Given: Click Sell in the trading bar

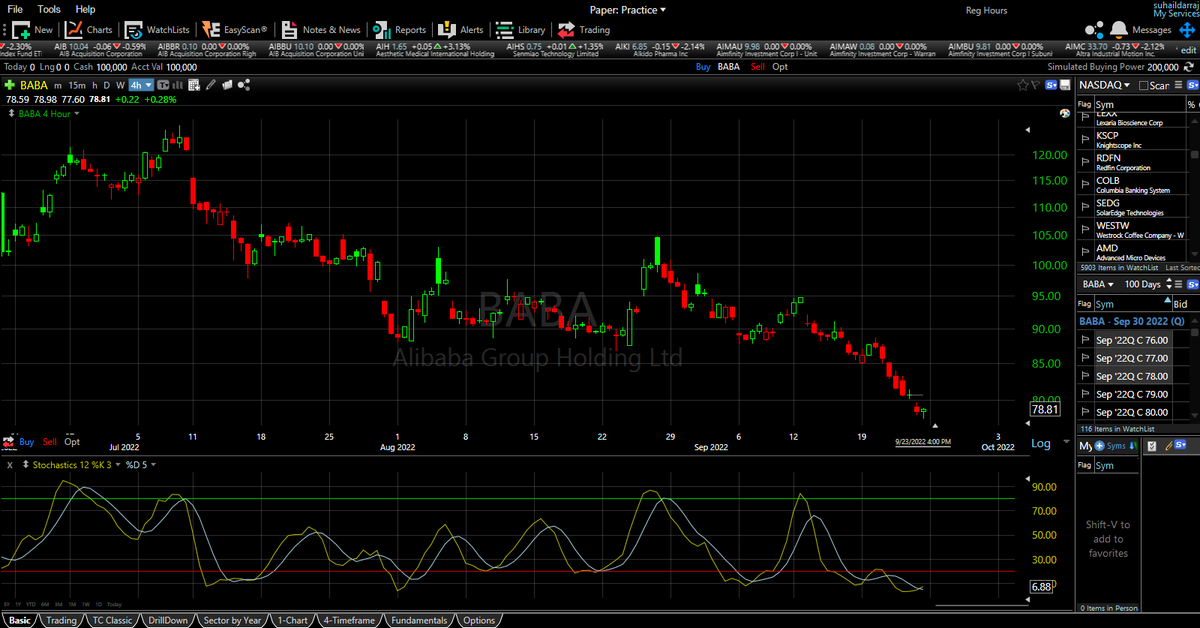Looking at the screenshot, I should [x=757, y=66].
